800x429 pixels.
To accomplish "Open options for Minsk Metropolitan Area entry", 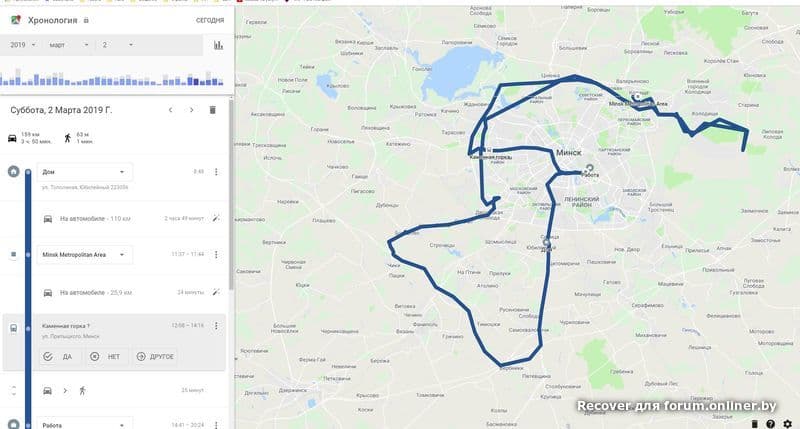I will click(x=216, y=254).
